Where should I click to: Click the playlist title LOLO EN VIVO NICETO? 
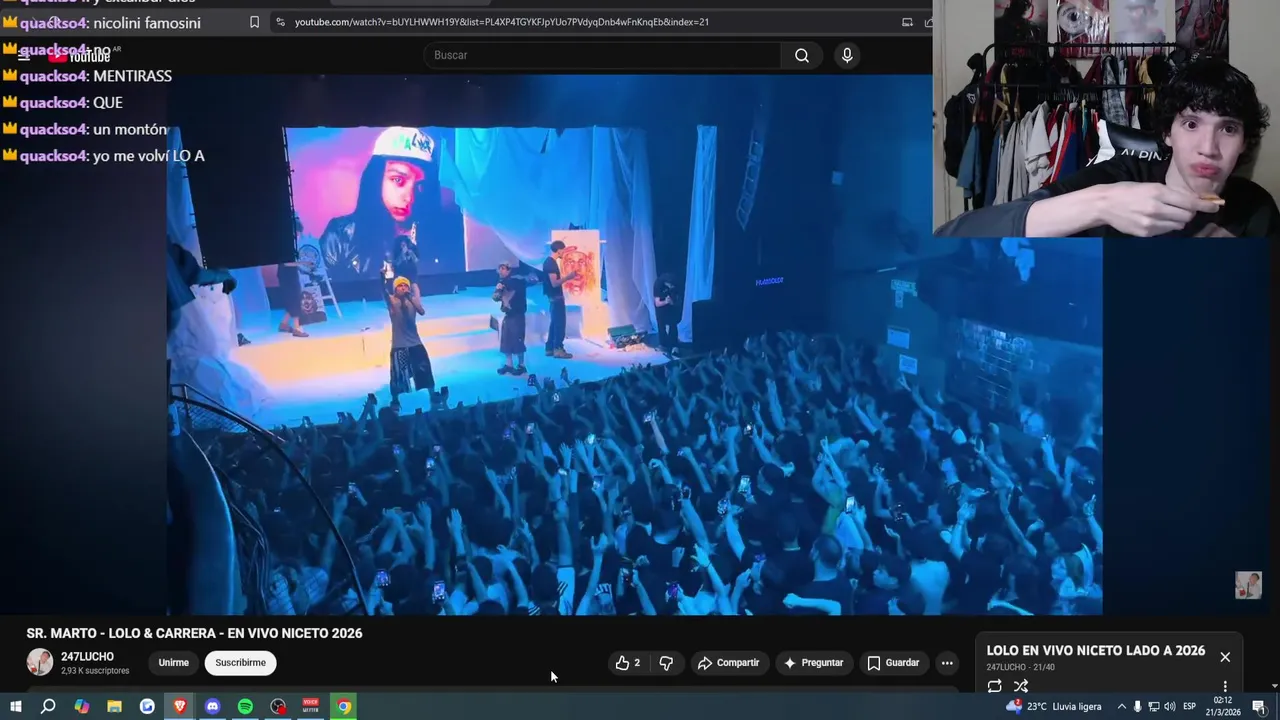point(1095,650)
